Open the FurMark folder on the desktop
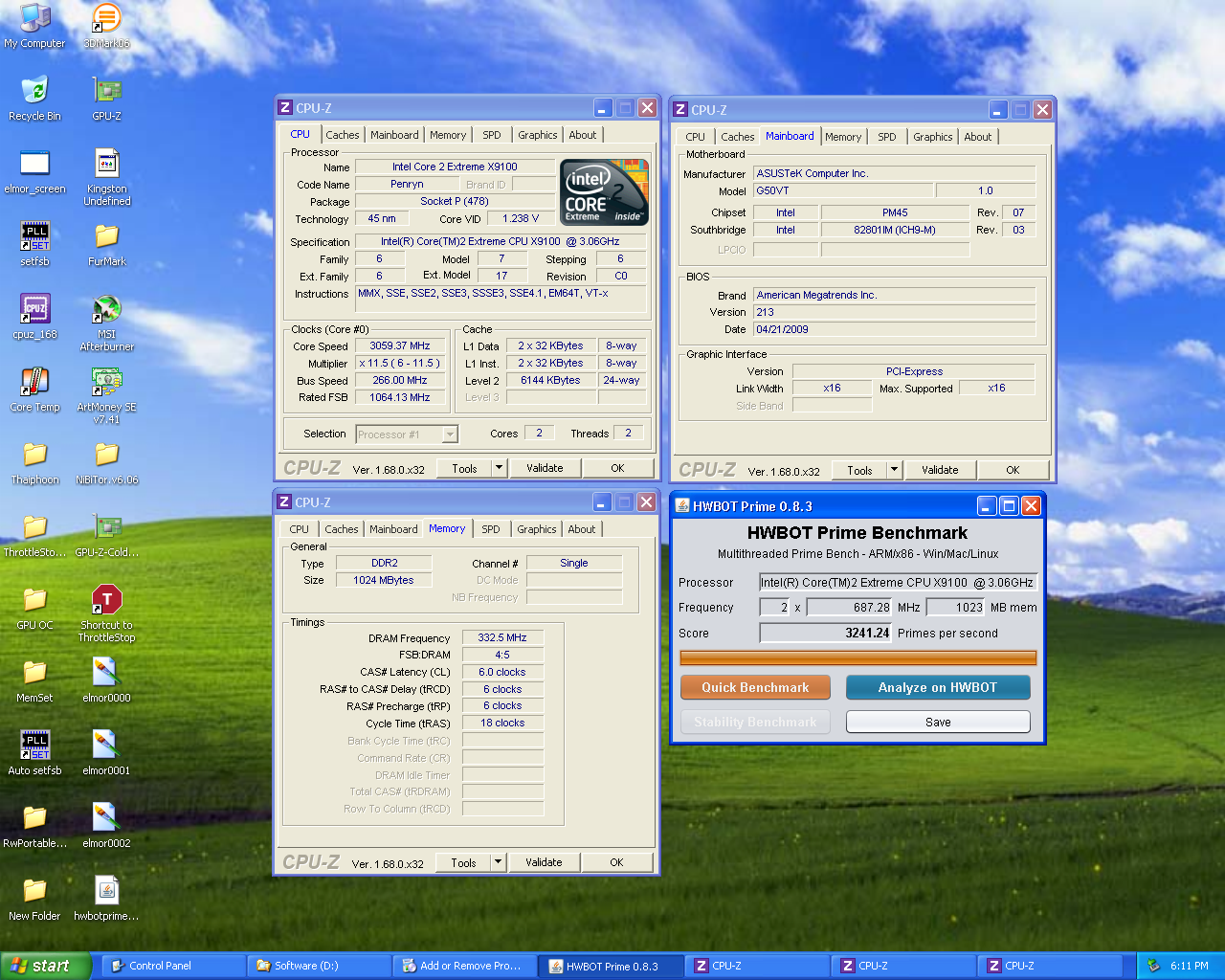 tap(106, 244)
